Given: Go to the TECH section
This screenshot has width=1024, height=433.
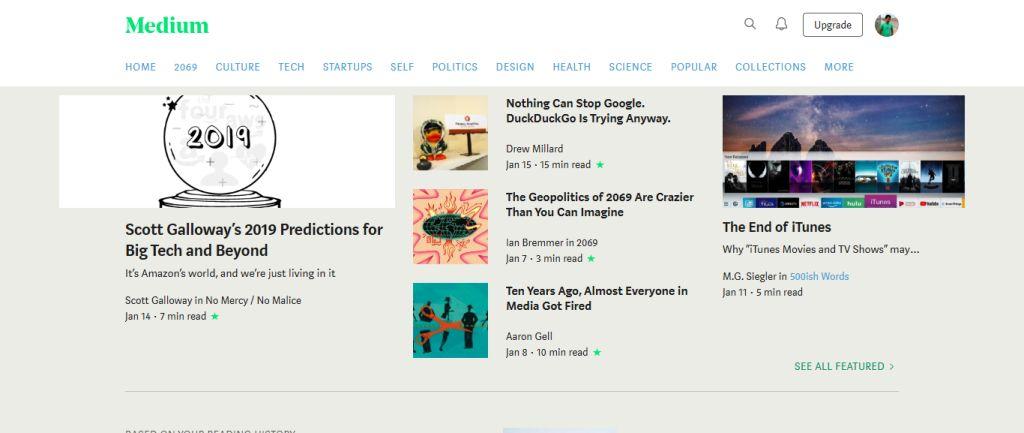Looking at the screenshot, I should point(291,67).
